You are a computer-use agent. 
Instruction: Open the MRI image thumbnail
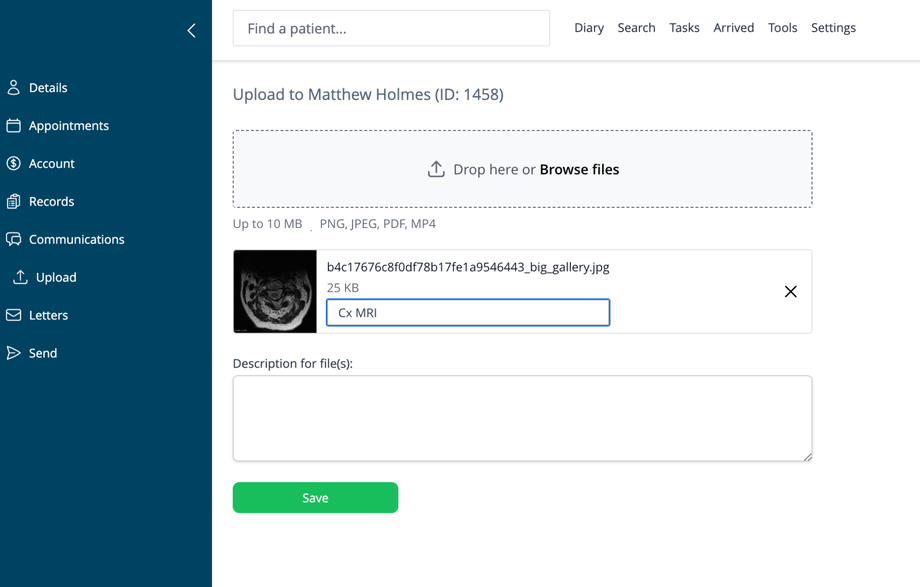click(275, 292)
